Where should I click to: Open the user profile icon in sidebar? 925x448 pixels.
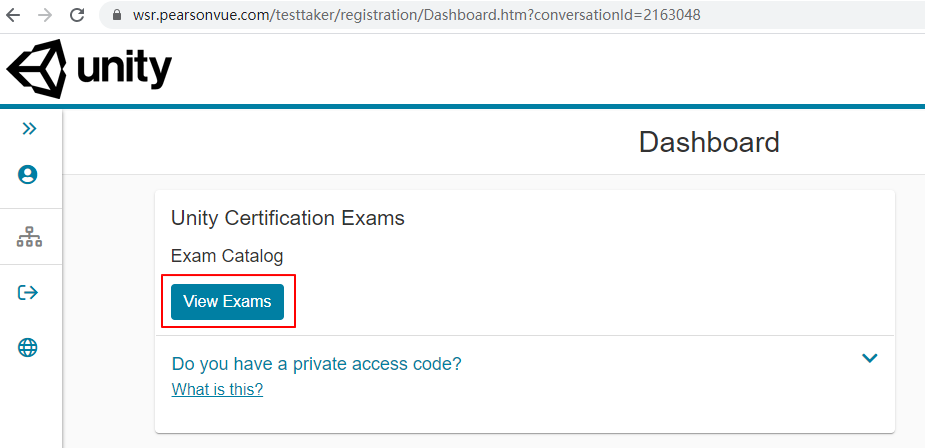pos(28,174)
